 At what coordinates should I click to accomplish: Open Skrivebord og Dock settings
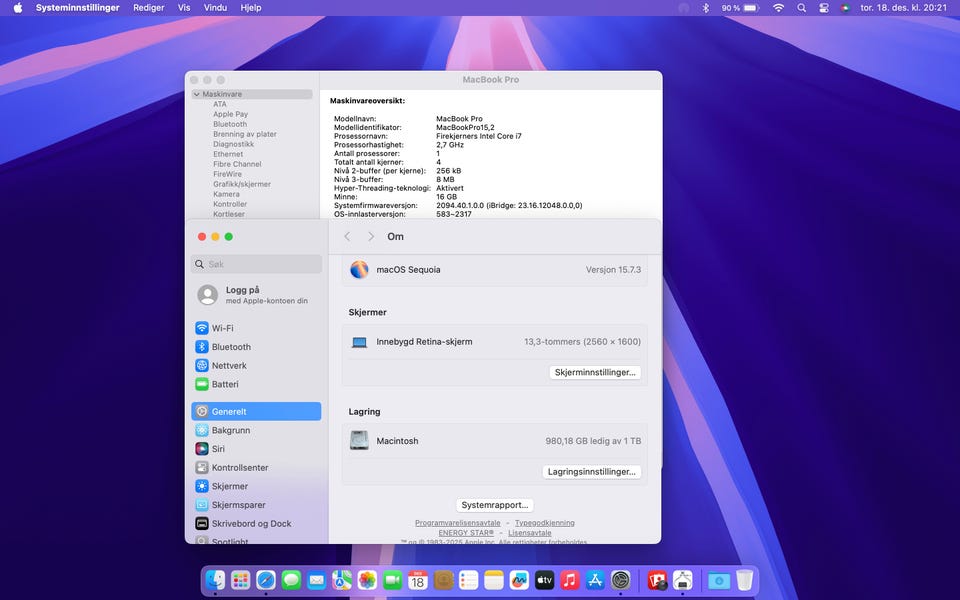(251, 523)
